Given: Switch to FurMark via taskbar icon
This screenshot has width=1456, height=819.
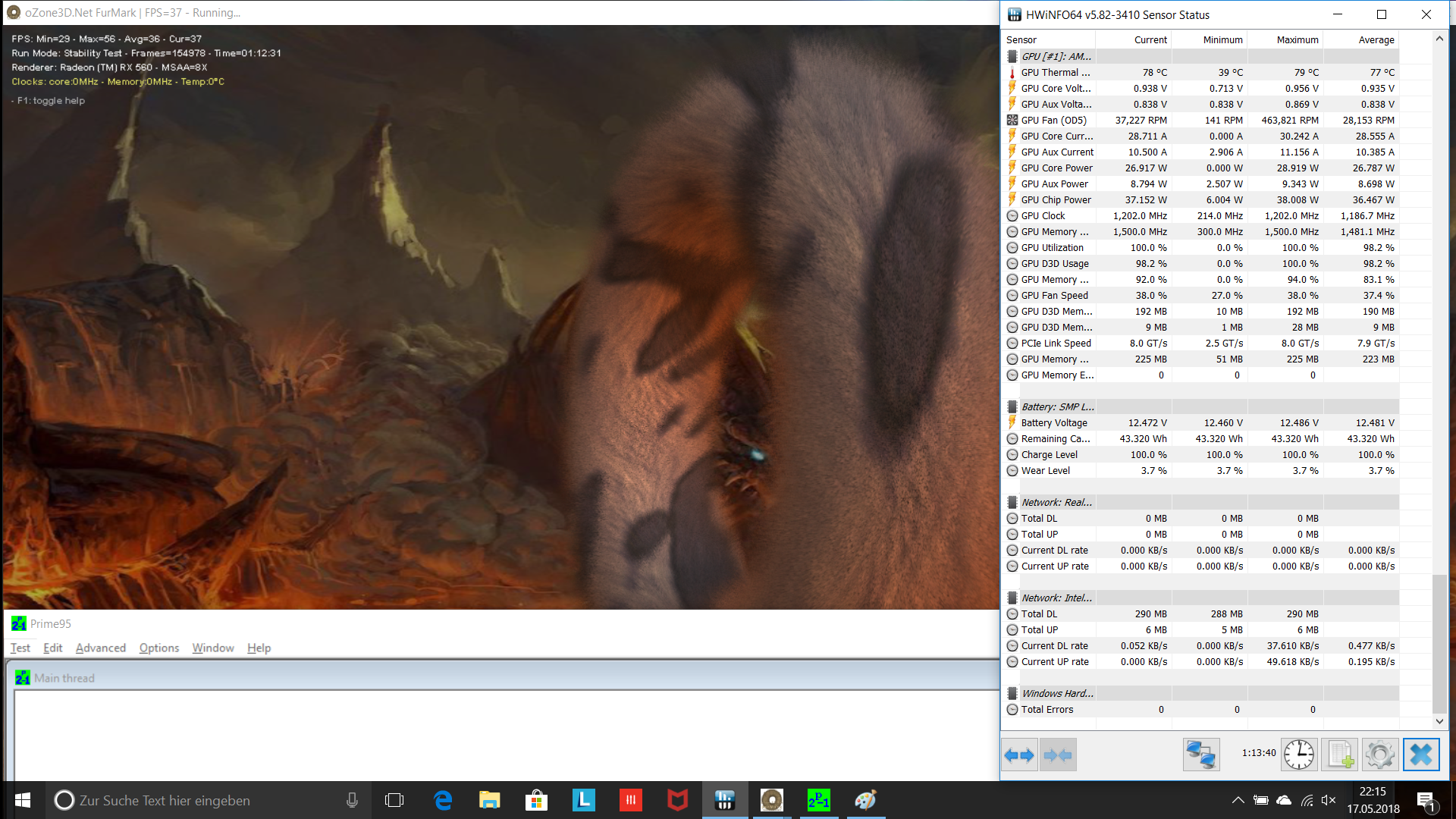Looking at the screenshot, I should point(772,800).
